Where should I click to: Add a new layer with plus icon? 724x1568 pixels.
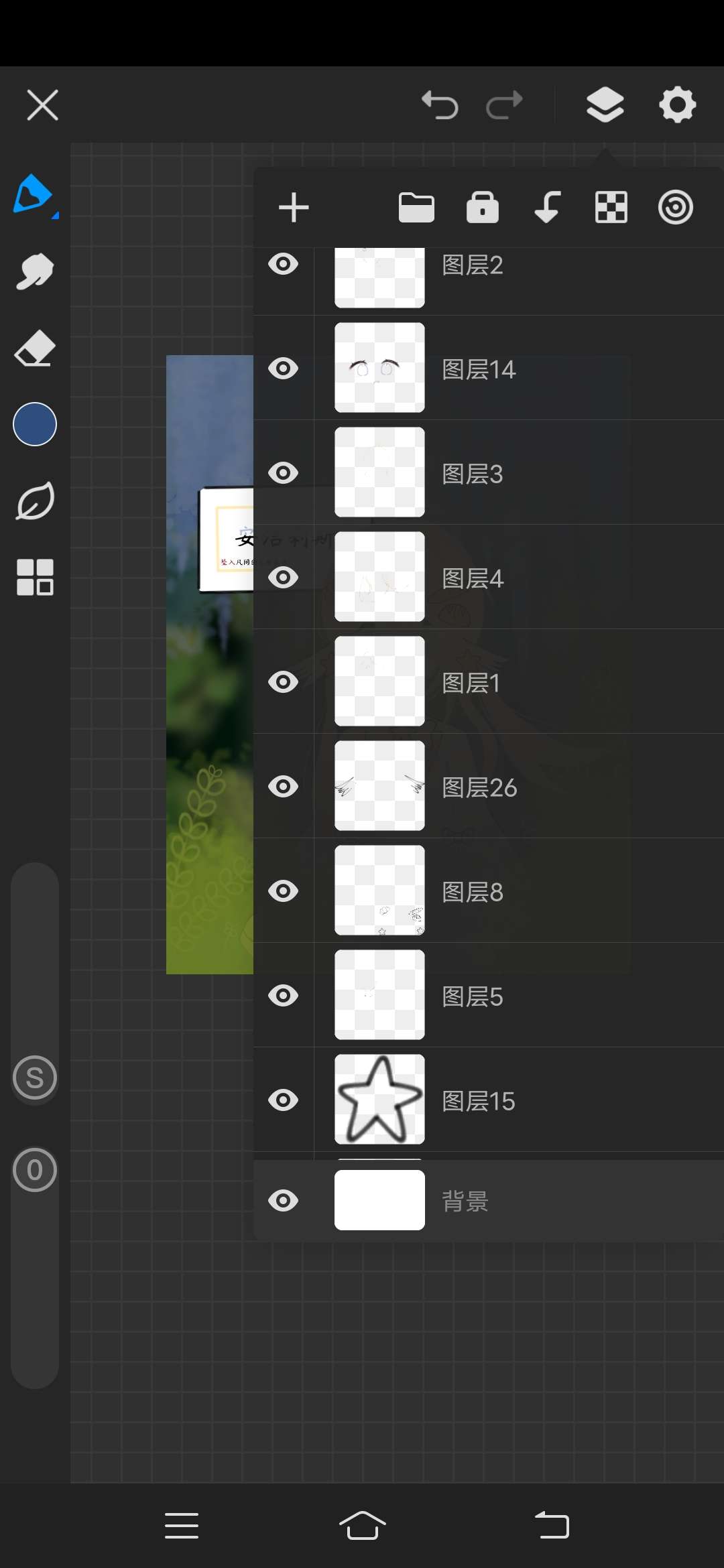pos(294,207)
